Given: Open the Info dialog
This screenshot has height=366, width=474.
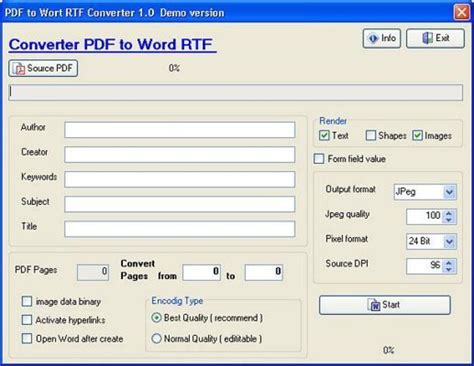Looking at the screenshot, I should coord(382,38).
